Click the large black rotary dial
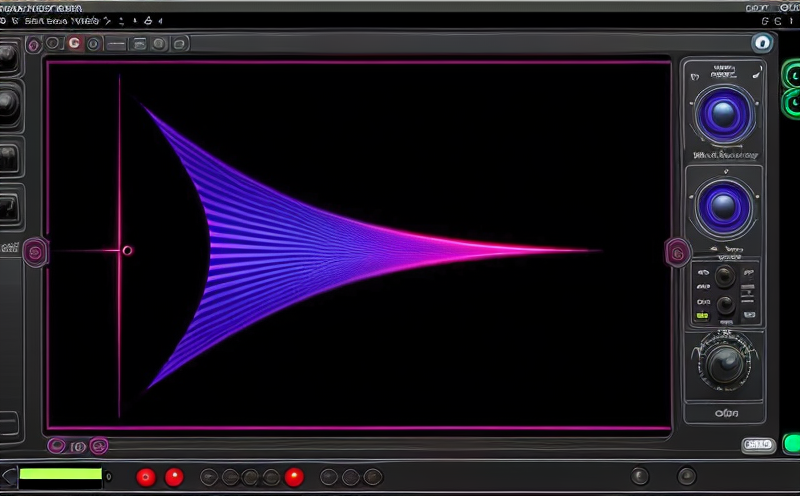Image resolution: width=800 pixels, height=496 pixels. point(724,364)
